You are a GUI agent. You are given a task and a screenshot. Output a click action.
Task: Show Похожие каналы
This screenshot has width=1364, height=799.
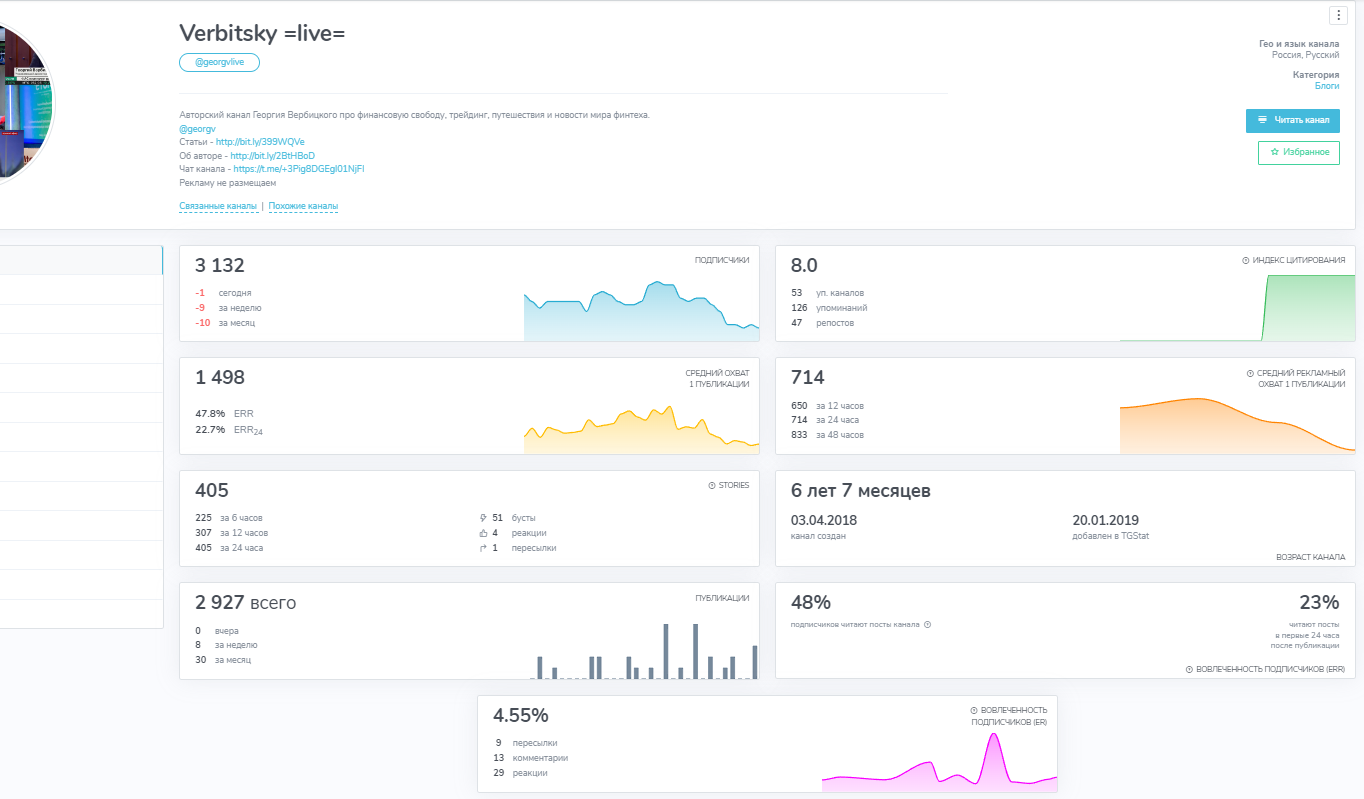[303, 206]
